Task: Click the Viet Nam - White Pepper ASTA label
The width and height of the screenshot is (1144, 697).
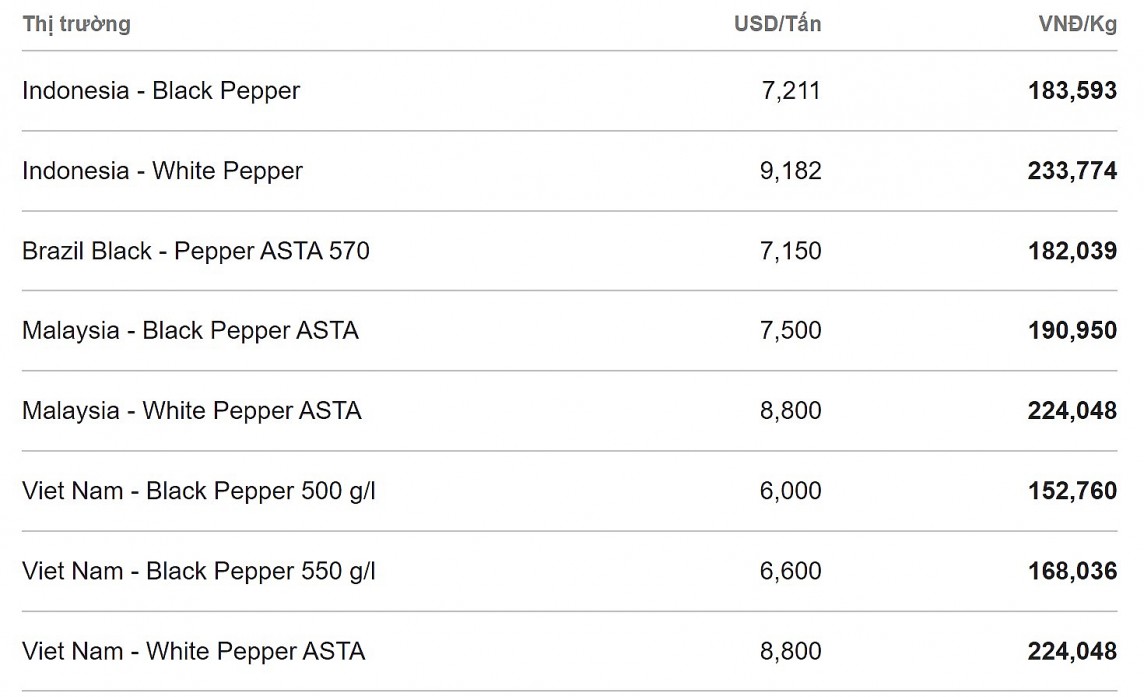Action: pos(194,652)
